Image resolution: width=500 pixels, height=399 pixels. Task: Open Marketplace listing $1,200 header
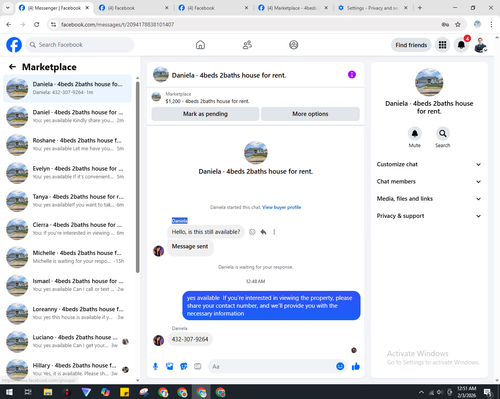coord(255,97)
